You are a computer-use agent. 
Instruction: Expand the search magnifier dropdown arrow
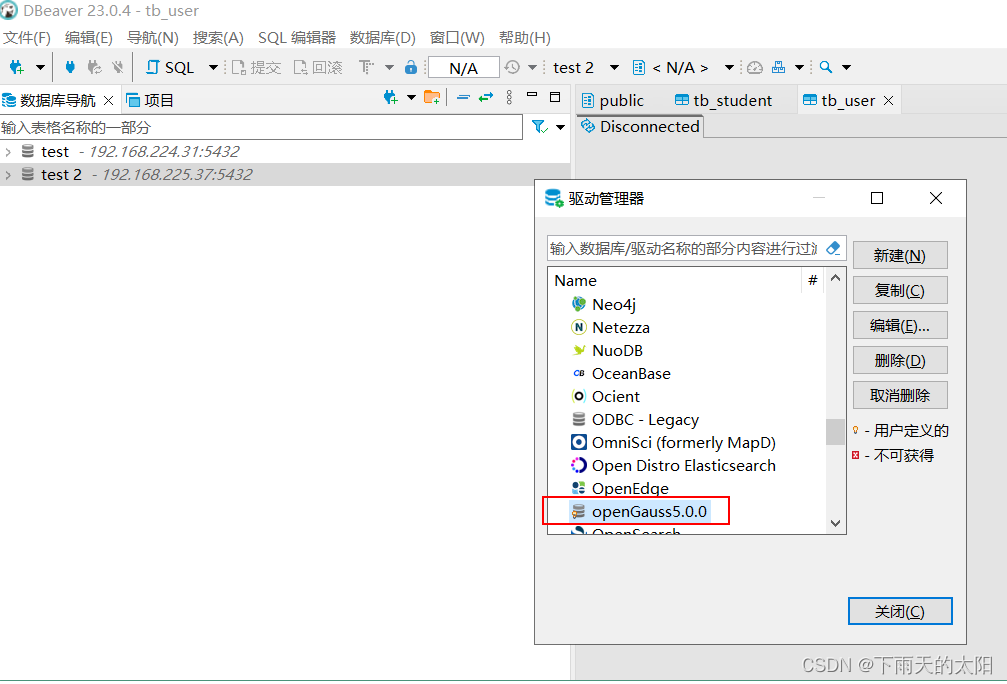tap(846, 67)
